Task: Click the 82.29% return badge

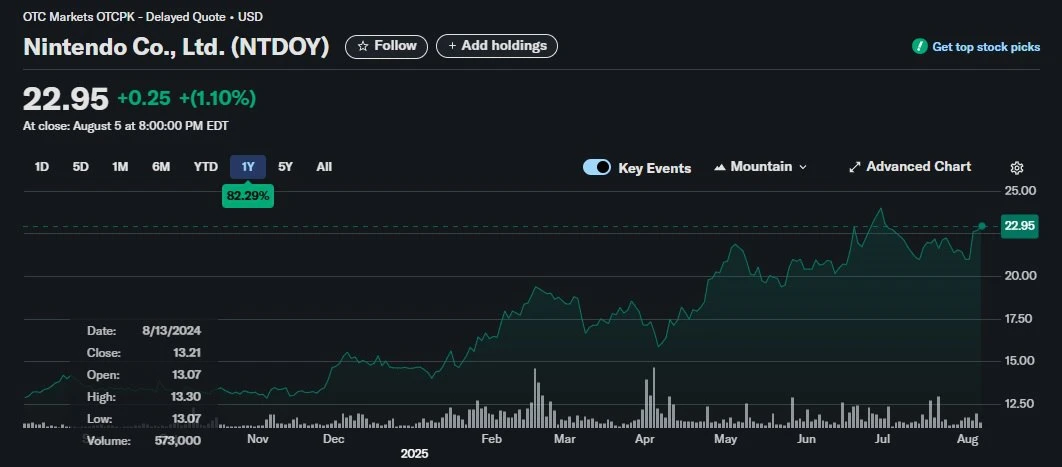Action: pyautogui.click(x=248, y=196)
